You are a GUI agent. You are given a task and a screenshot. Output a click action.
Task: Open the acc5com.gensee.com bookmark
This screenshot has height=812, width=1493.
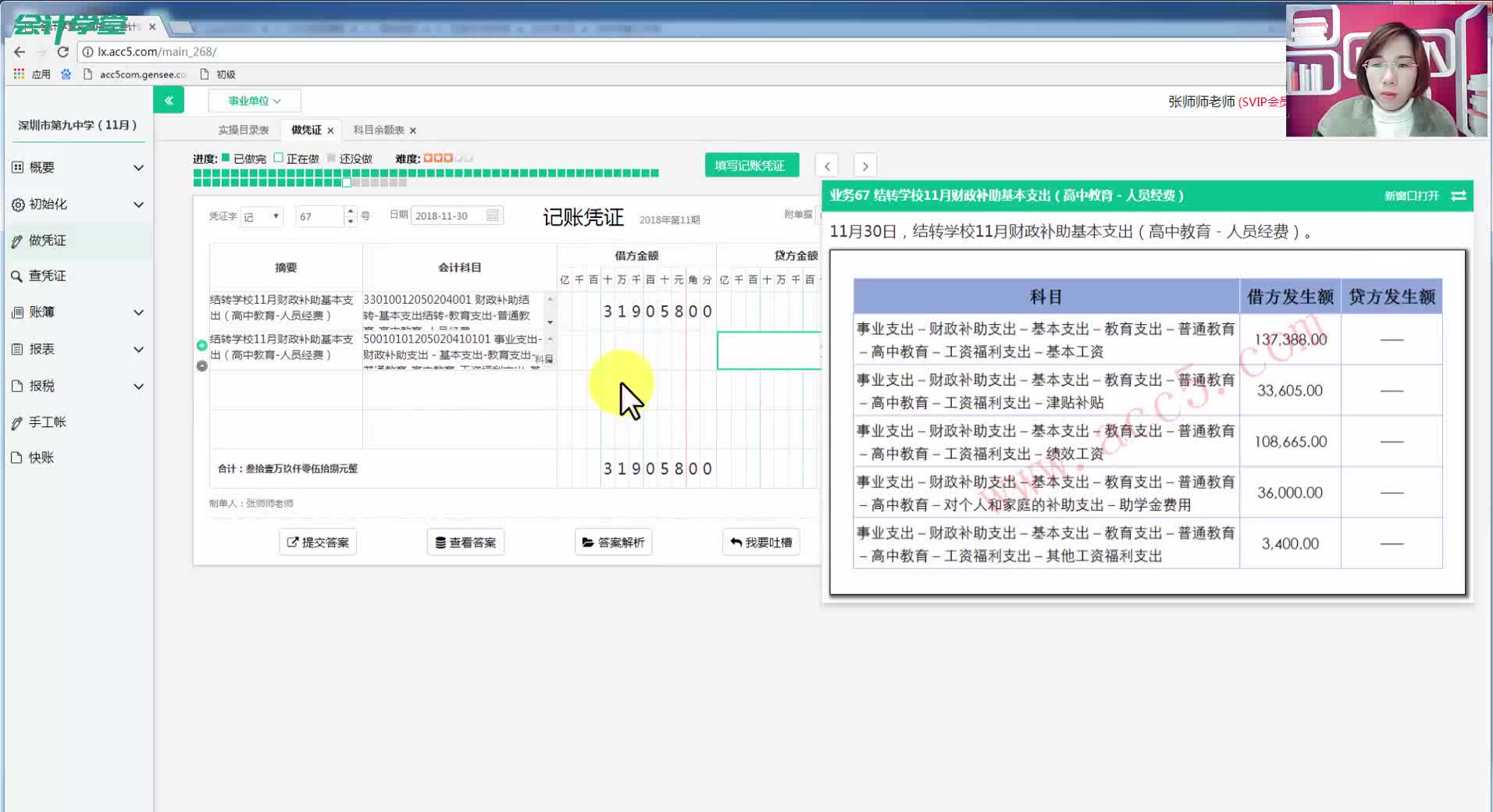coord(134,74)
